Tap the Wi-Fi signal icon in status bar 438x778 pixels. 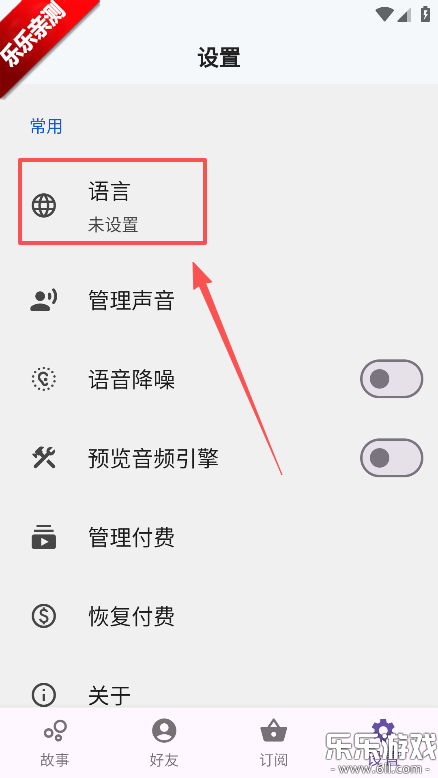[x=384, y=15]
